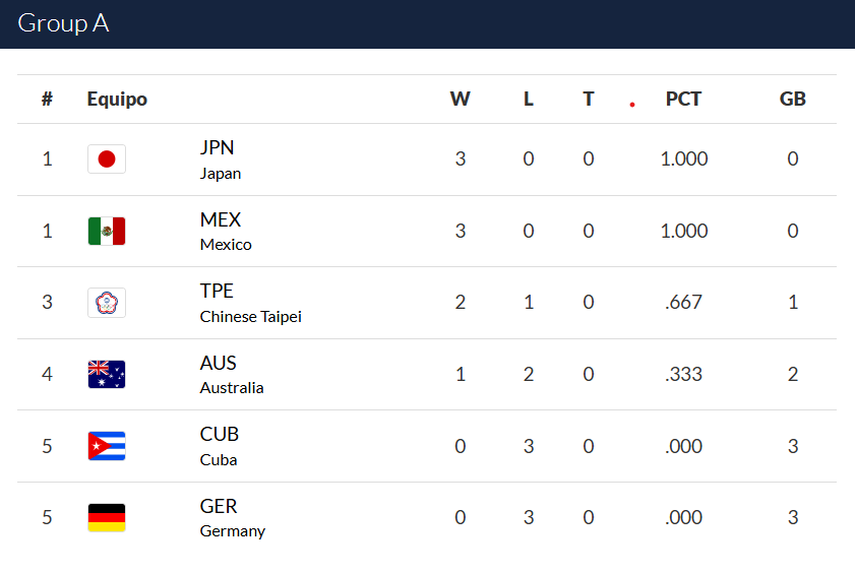Screen dimensions: 855x574
Task: Sort by the PCT column header
Action: click(684, 99)
